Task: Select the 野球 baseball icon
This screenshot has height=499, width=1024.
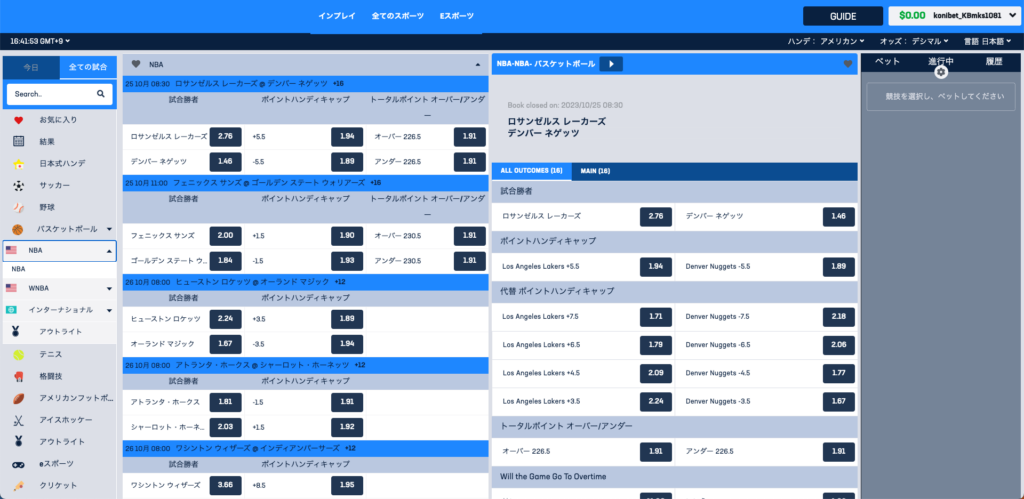Action: [18, 207]
